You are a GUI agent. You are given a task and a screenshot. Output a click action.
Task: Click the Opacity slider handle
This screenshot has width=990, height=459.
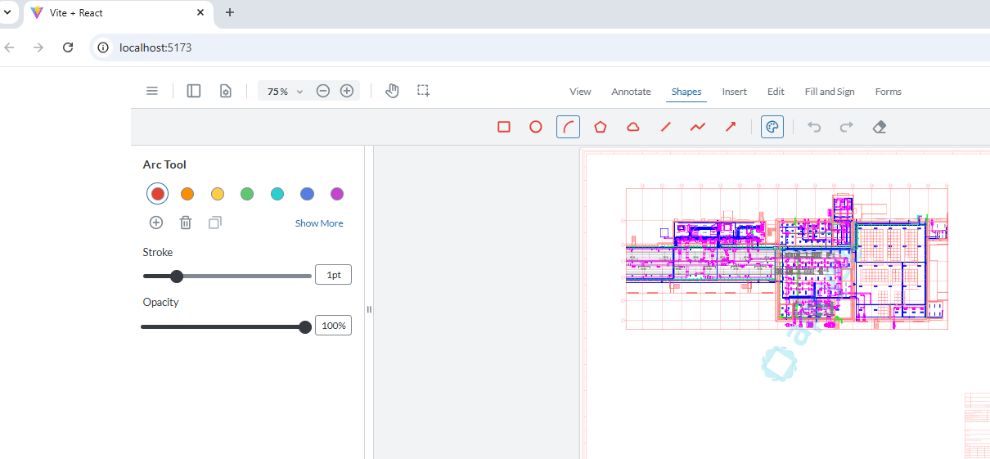click(305, 327)
